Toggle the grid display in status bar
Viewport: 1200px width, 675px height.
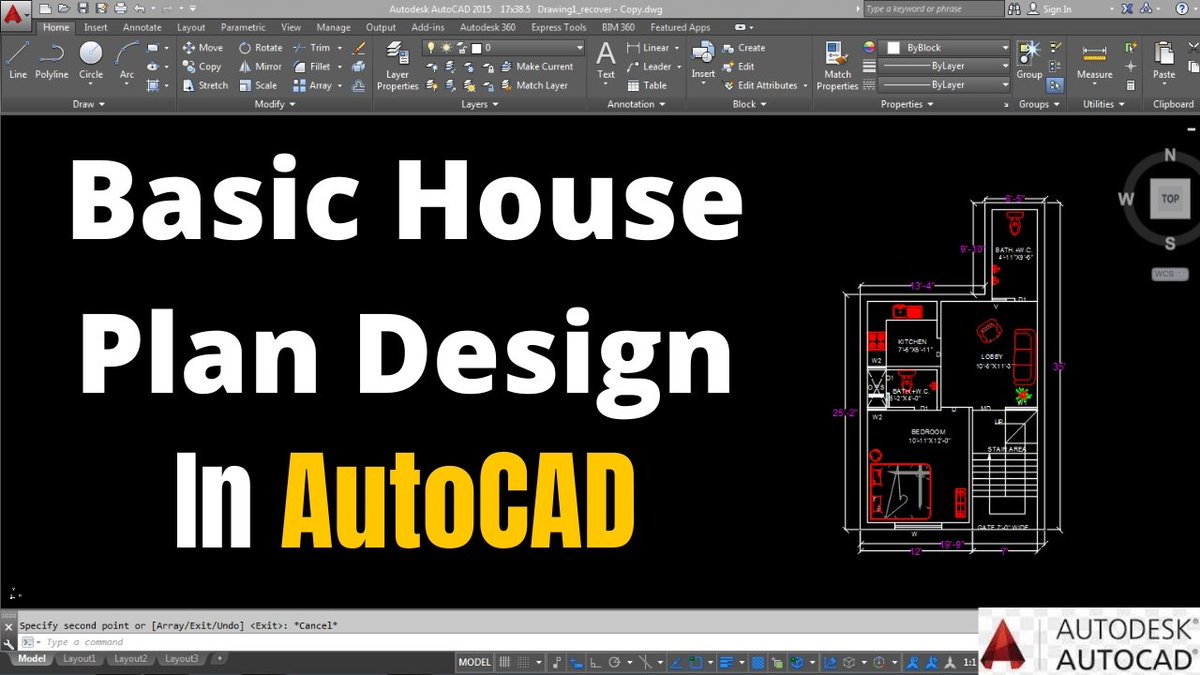pos(505,662)
